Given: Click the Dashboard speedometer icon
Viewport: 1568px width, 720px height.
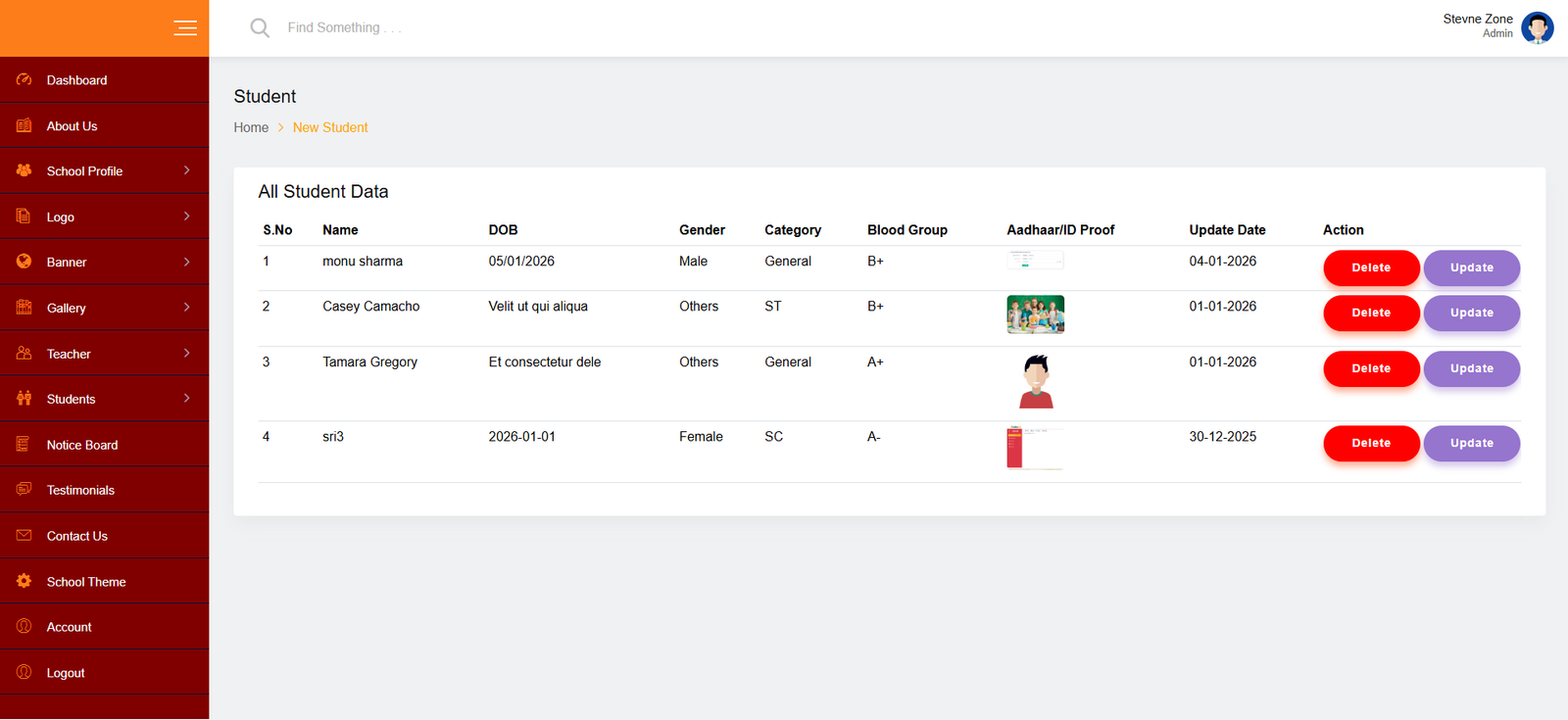Looking at the screenshot, I should click(x=24, y=79).
